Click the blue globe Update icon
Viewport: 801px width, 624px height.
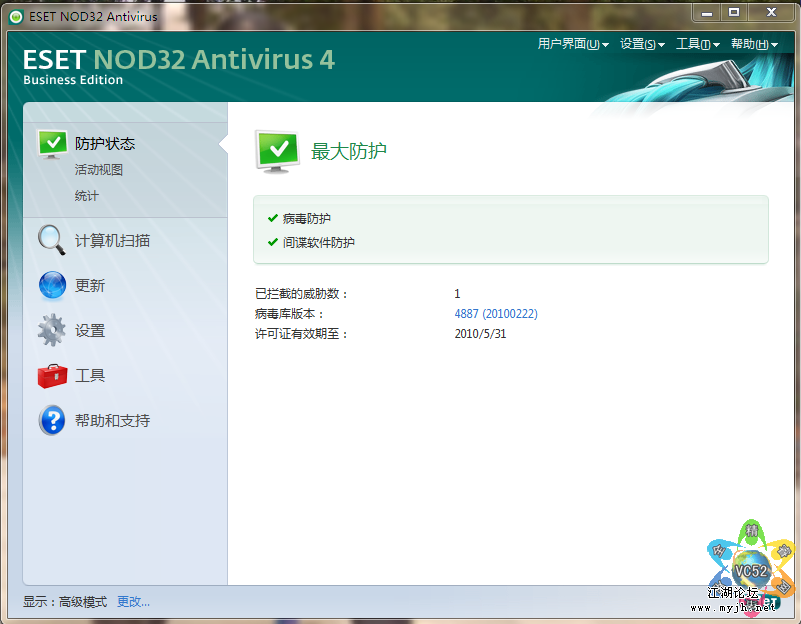[x=52, y=285]
